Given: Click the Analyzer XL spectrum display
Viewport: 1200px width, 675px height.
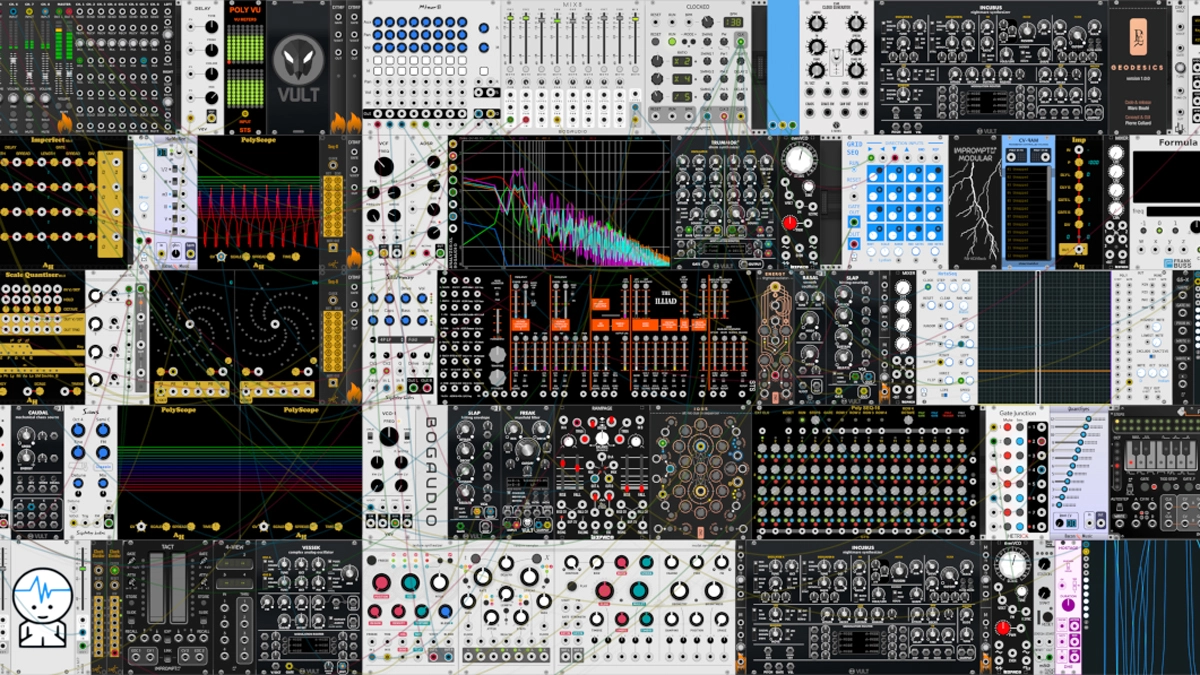Looking at the screenshot, I should point(565,202).
